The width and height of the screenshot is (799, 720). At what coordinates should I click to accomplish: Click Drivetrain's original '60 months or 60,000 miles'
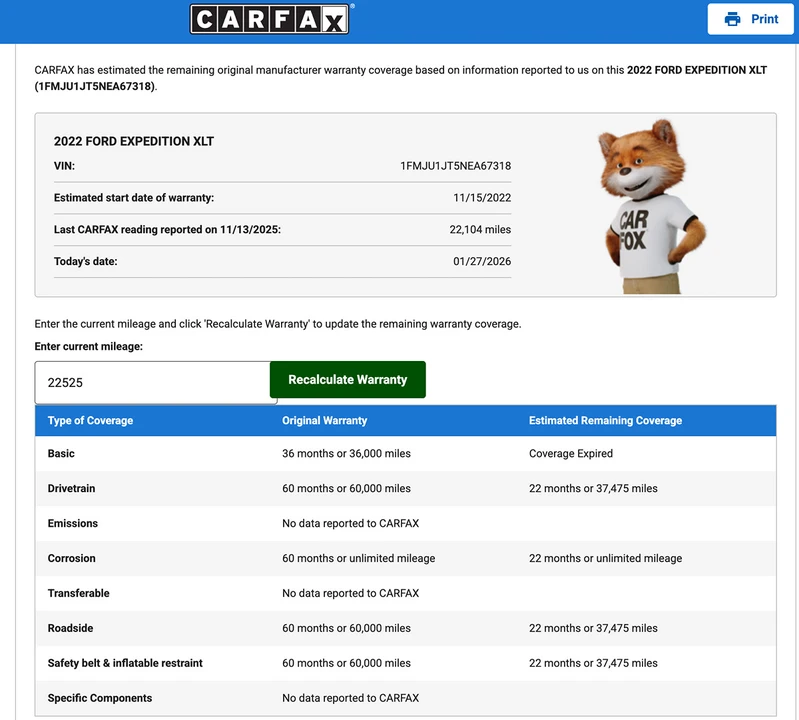coord(347,488)
